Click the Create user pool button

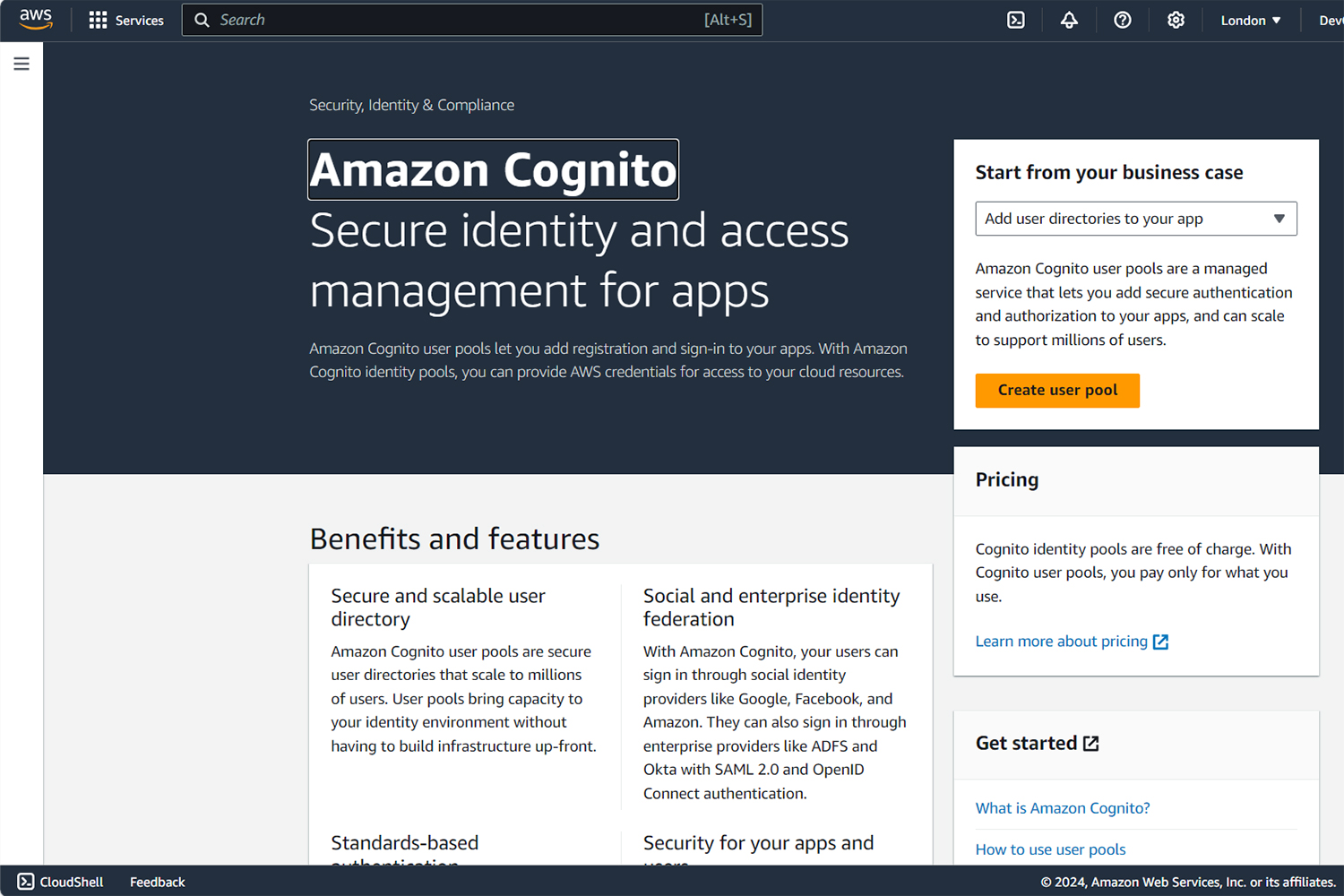(x=1057, y=391)
